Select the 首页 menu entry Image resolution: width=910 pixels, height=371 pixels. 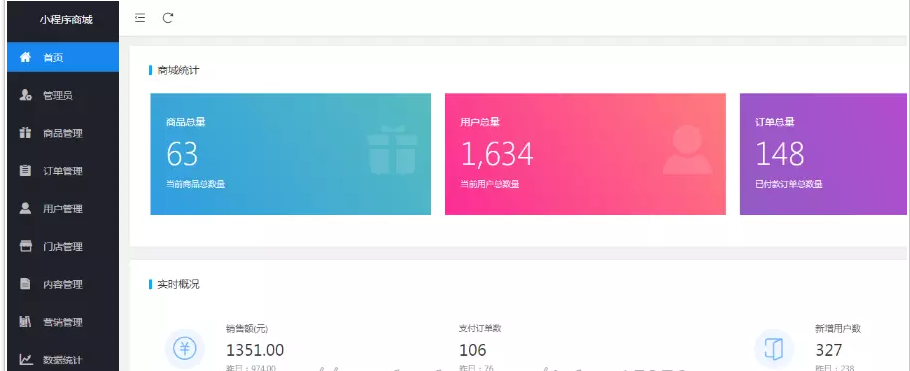point(63,57)
